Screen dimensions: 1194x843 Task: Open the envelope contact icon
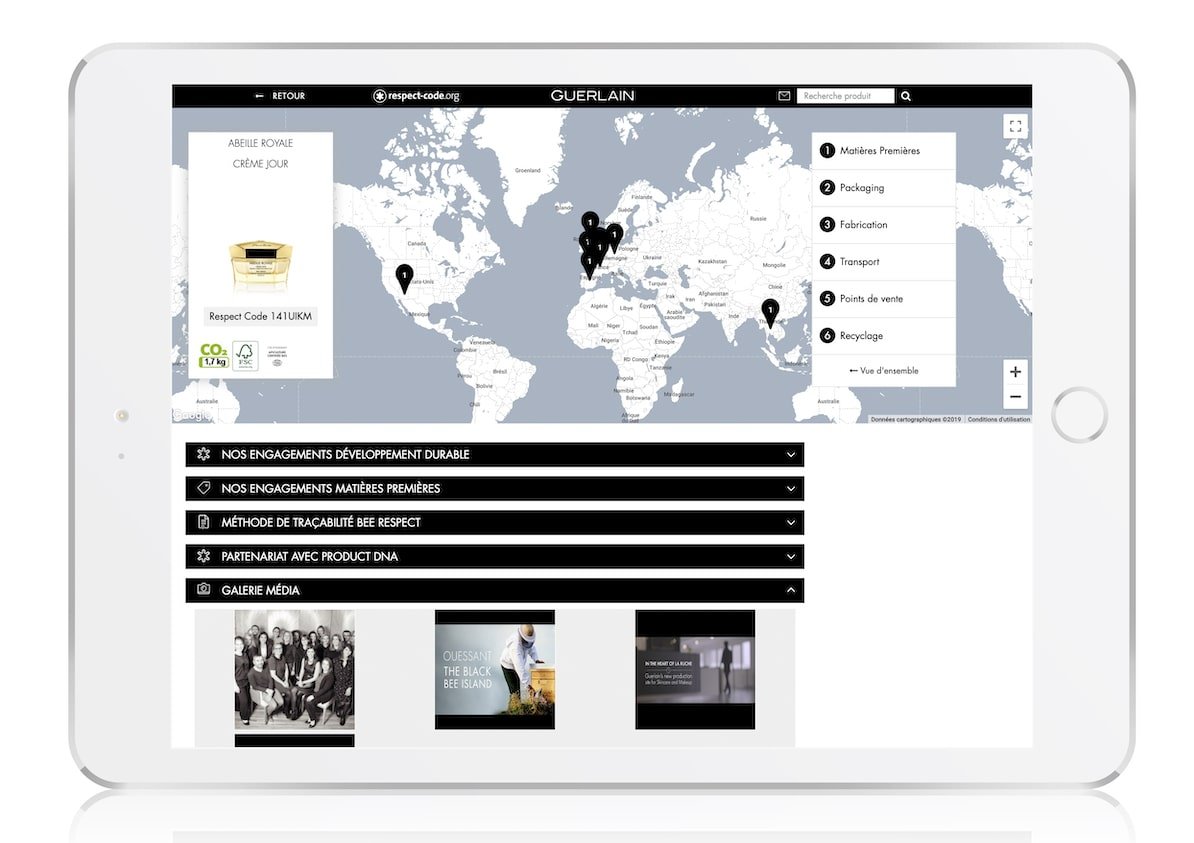784,96
